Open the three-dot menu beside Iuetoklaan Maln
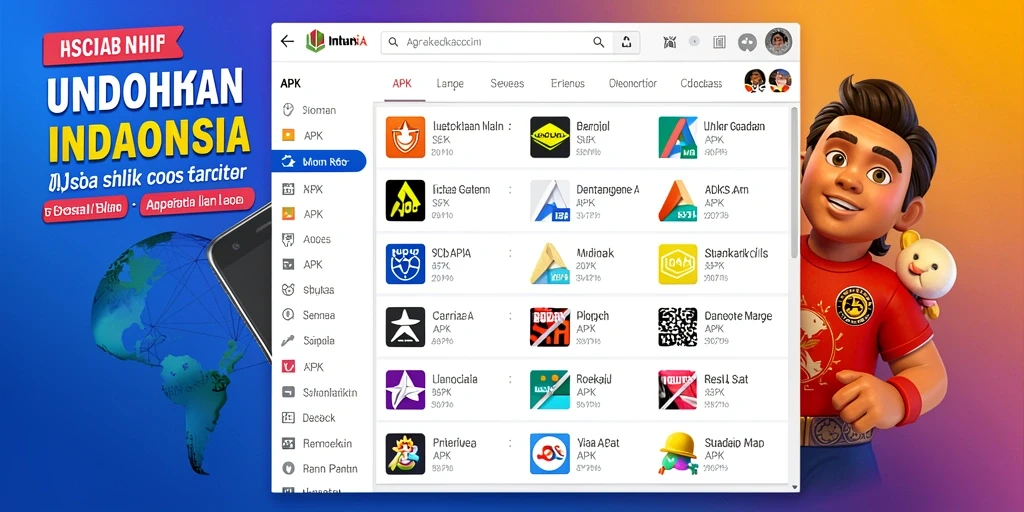Image resolution: width=1024 pixels, height=512 pixels. (x=509, y=127)
